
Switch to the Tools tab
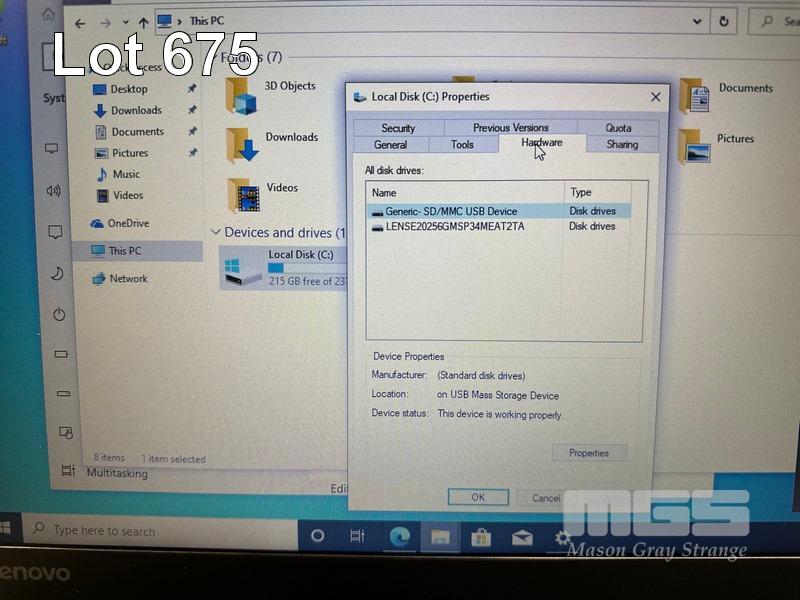pos(462,145)
